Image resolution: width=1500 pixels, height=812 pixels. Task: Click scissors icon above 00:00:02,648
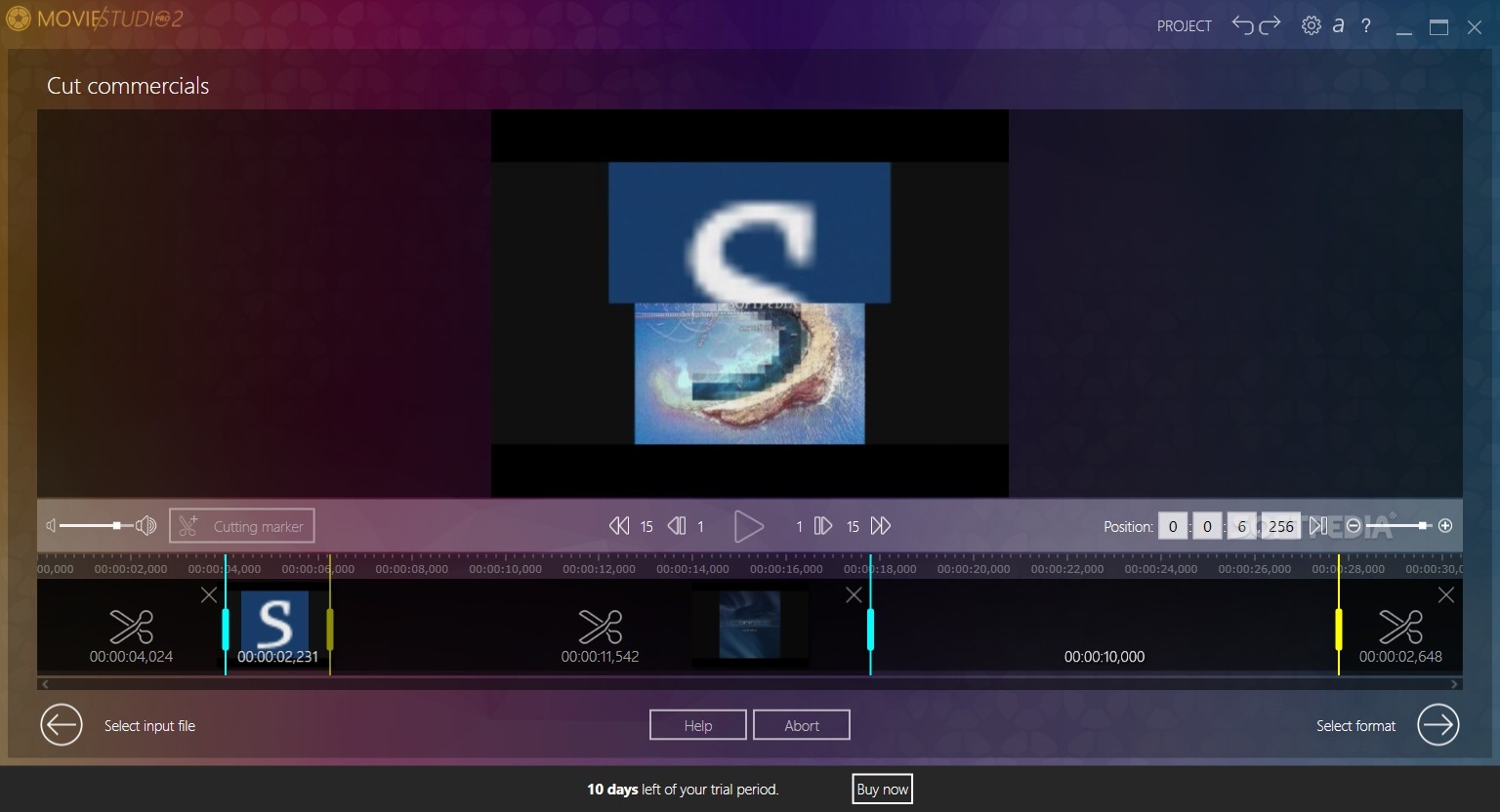pos(1400,626)
